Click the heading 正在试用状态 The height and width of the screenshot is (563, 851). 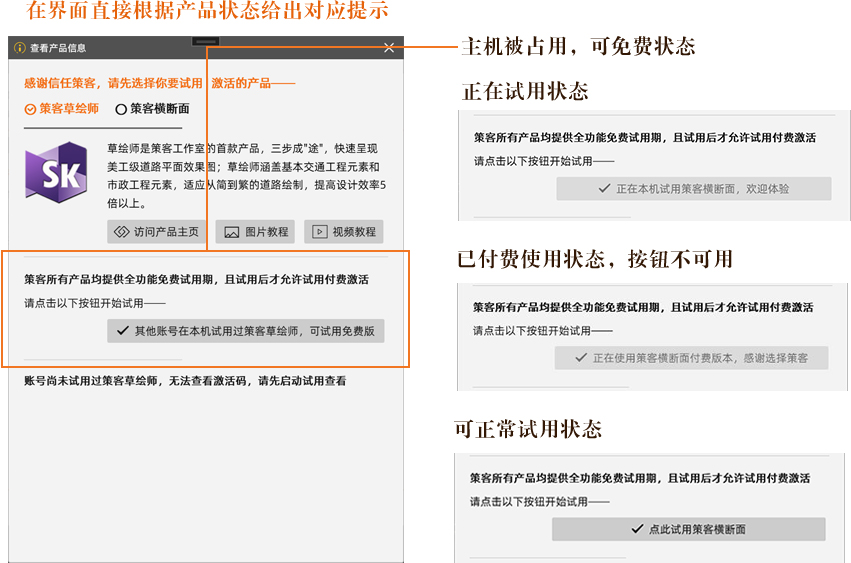click(x=525, y=91)
